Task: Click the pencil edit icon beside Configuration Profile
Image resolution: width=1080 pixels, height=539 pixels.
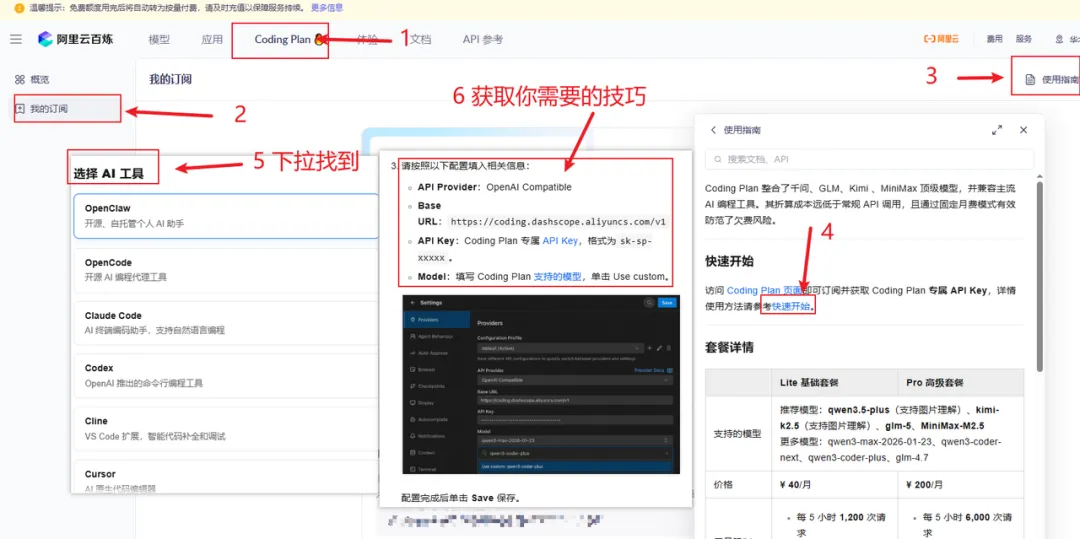Action: pos(659,348)
